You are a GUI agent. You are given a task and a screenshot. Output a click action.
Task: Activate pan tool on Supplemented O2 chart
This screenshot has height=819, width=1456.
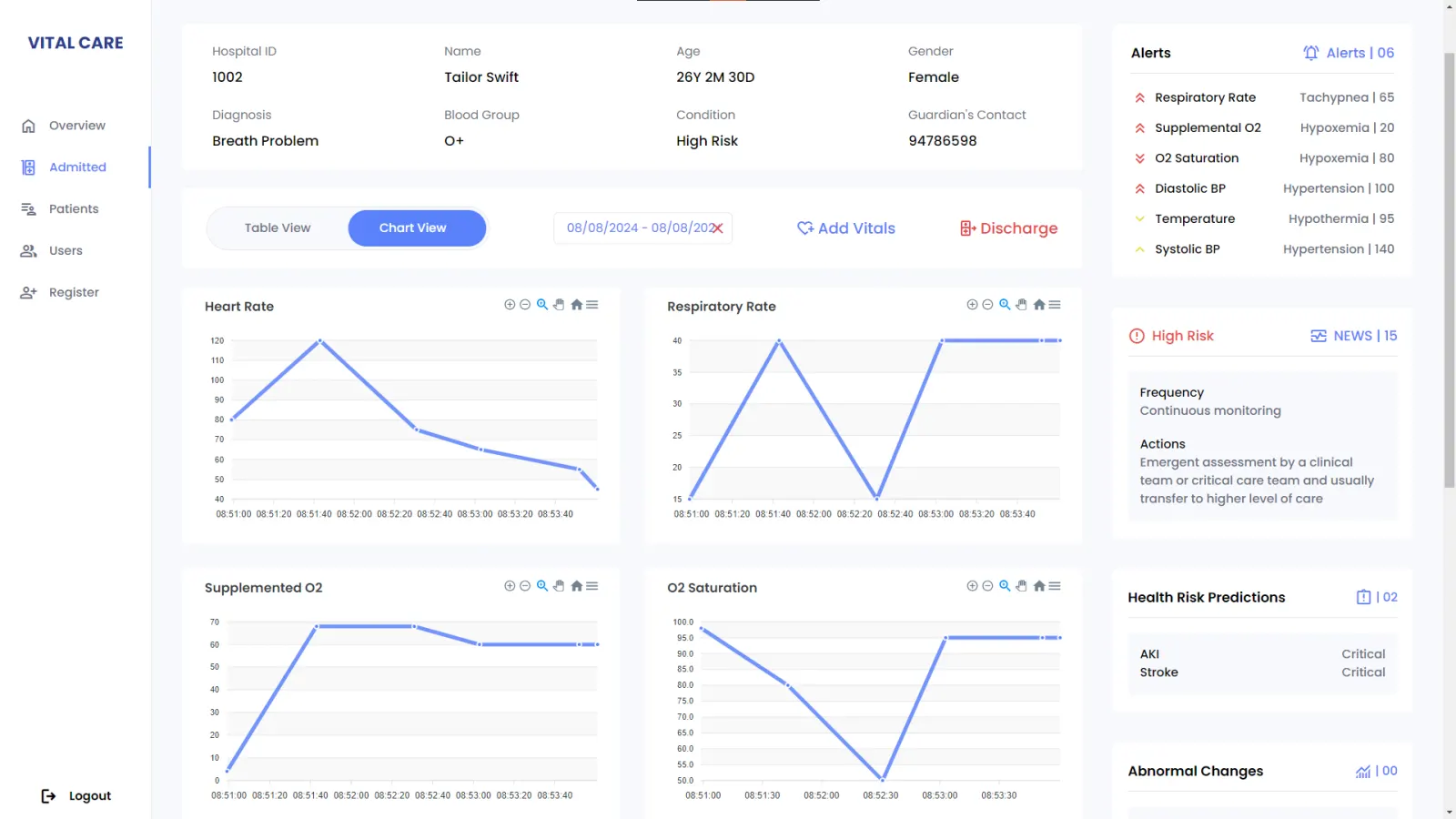559,586
